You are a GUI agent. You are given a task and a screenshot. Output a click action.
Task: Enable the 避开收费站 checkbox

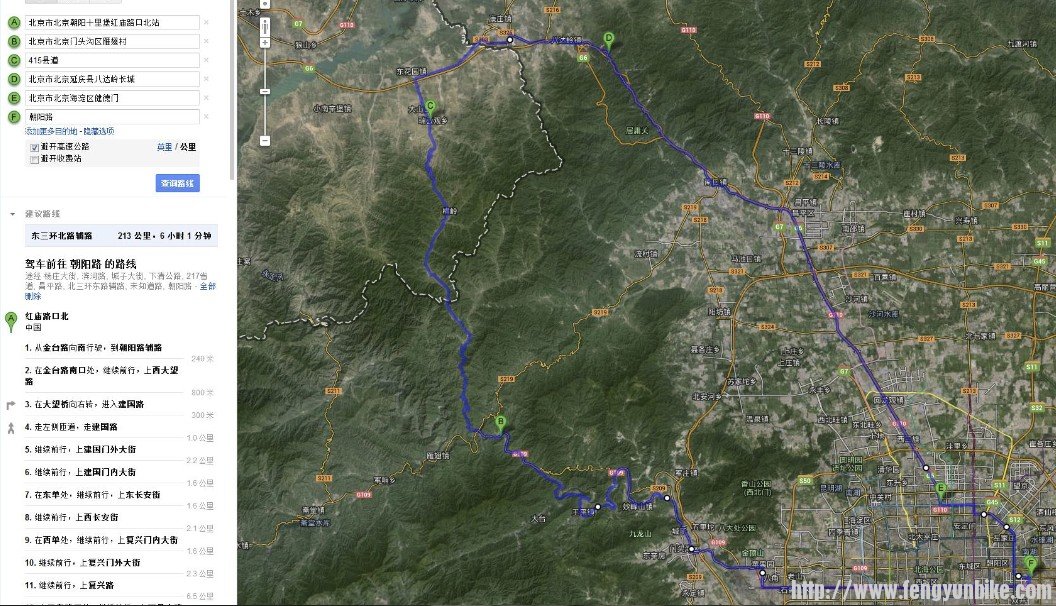34,159
